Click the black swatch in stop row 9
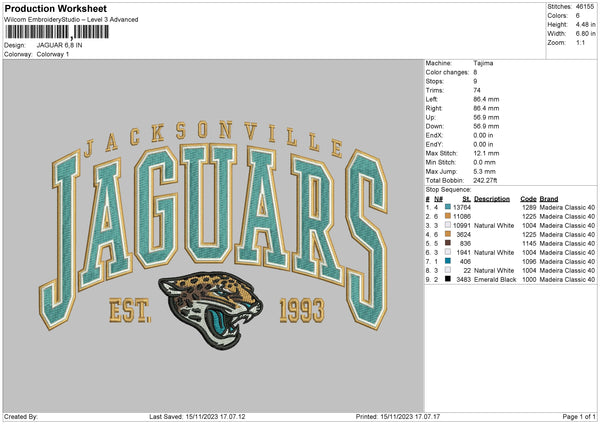The height and width of the screenshot is (424, 600). [x=448, y=279]
